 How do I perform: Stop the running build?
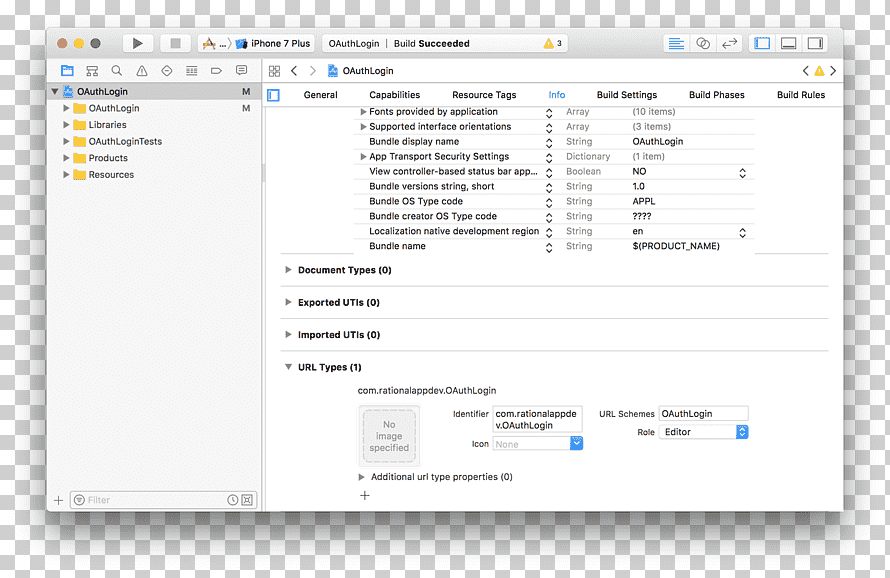175,43
